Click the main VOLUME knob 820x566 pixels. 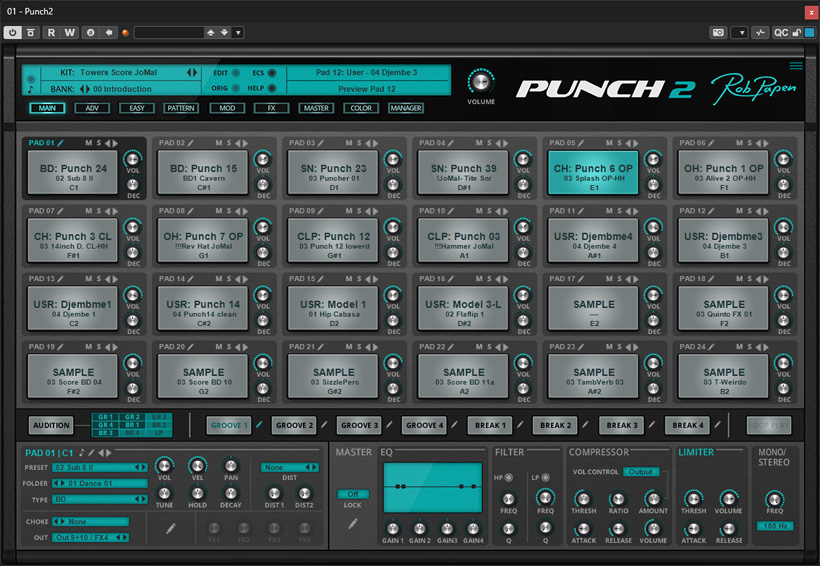(481, 82)
